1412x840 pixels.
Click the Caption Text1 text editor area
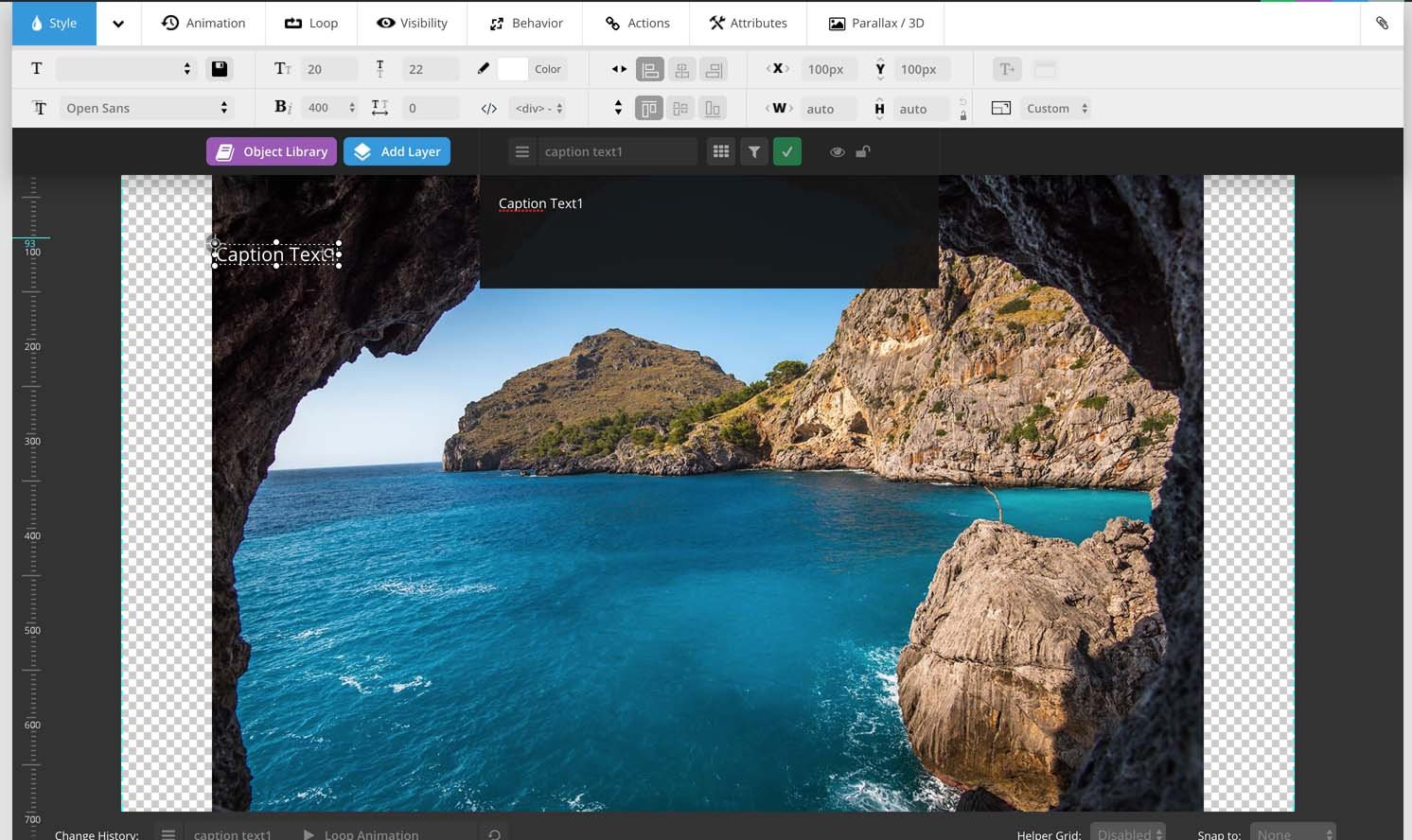[x=709, y=232]
